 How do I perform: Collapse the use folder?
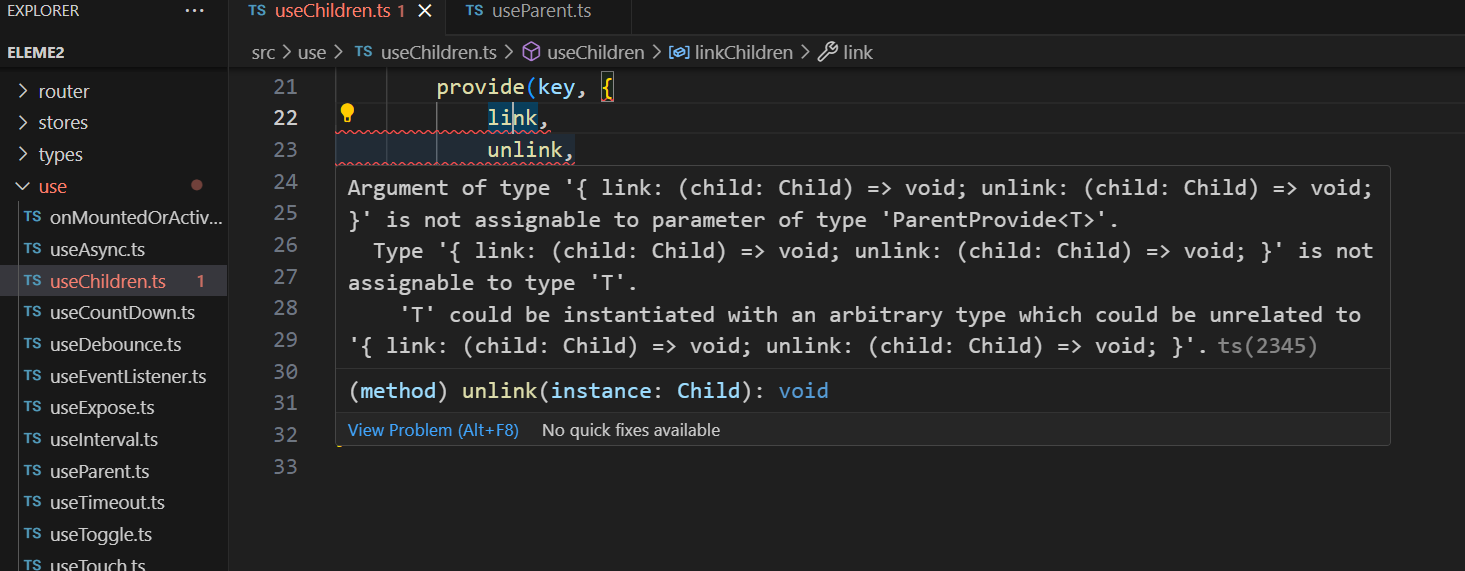[23, 187]
